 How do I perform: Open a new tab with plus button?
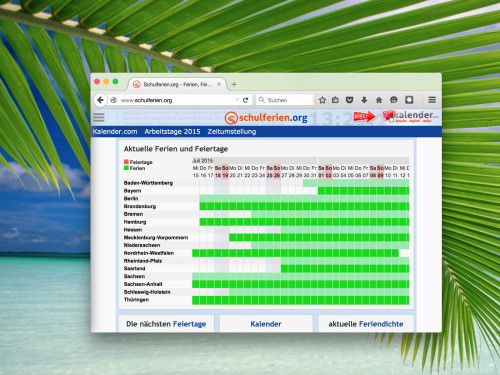tap(234, 84)
